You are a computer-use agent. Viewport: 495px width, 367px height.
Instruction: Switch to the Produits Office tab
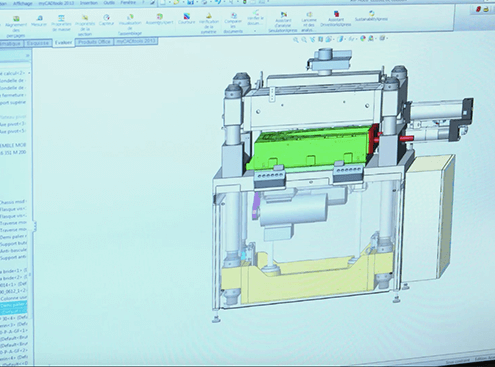tap(94, 42)
